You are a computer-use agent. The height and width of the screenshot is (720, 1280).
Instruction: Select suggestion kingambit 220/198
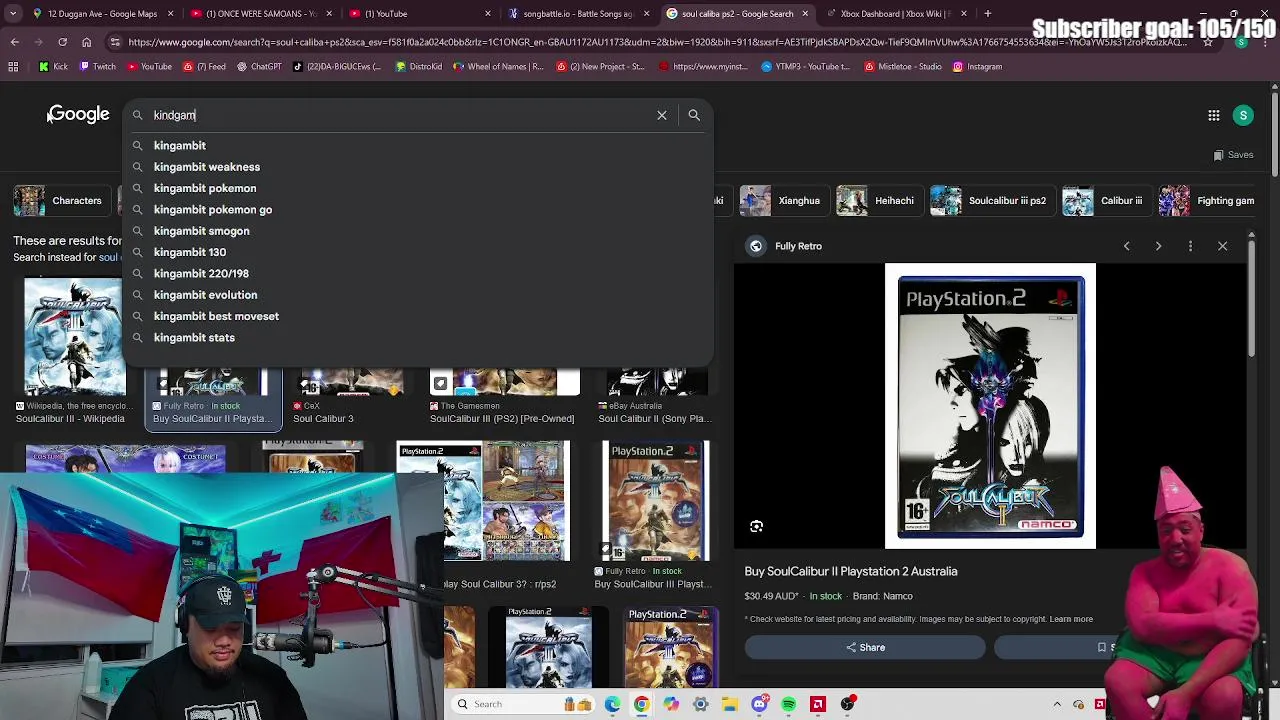click(201, 274)
